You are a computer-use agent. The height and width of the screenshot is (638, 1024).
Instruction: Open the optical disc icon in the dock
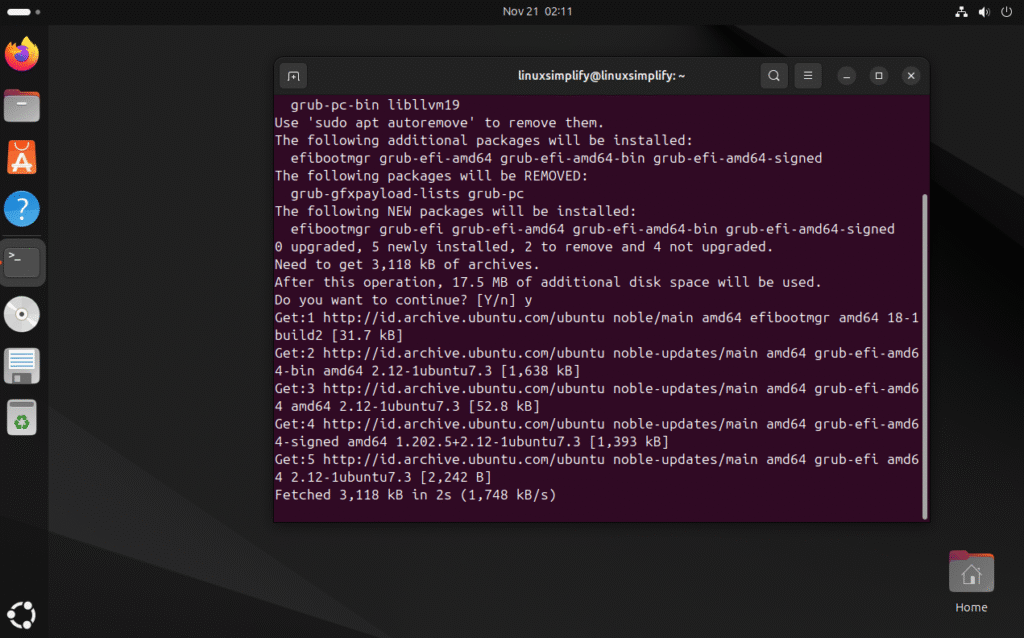(x=22, y=314)
